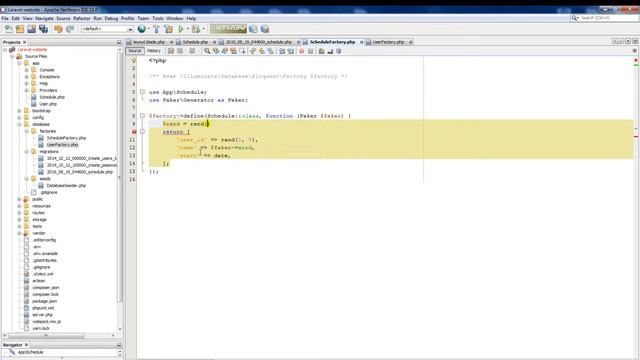Run the project with green play icon
The height and width of the screenshot is (360, 640).
tap(181, 29)
